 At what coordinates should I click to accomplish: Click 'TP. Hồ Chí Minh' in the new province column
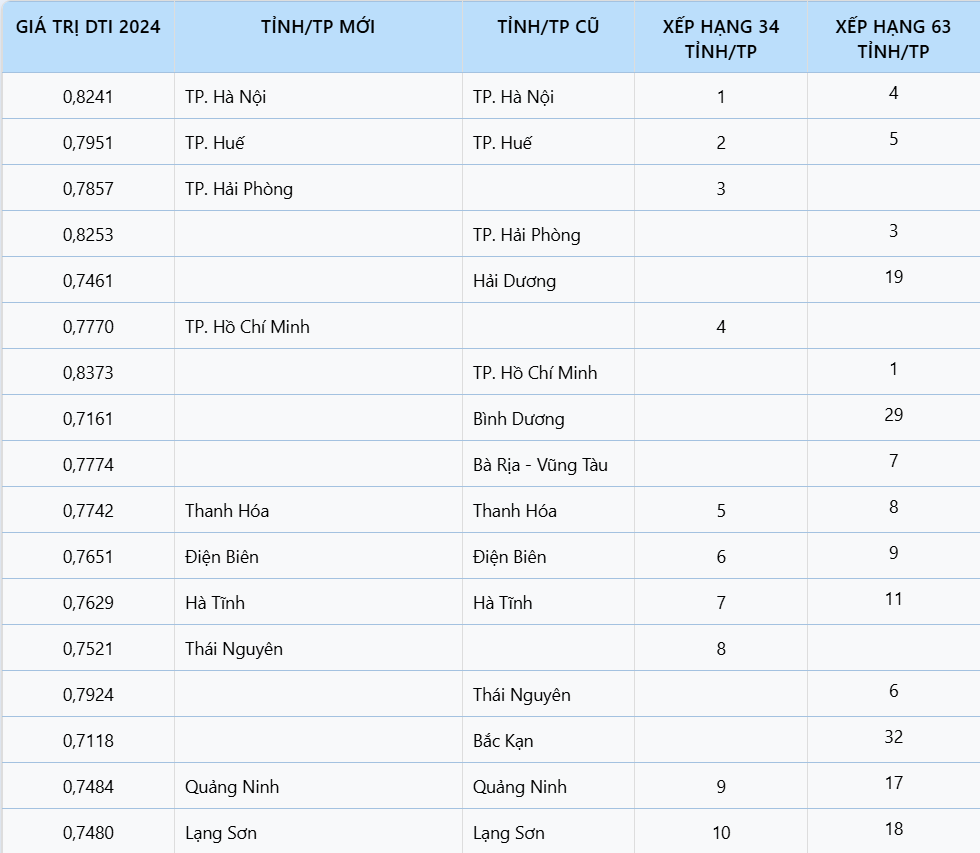[247, 327]
